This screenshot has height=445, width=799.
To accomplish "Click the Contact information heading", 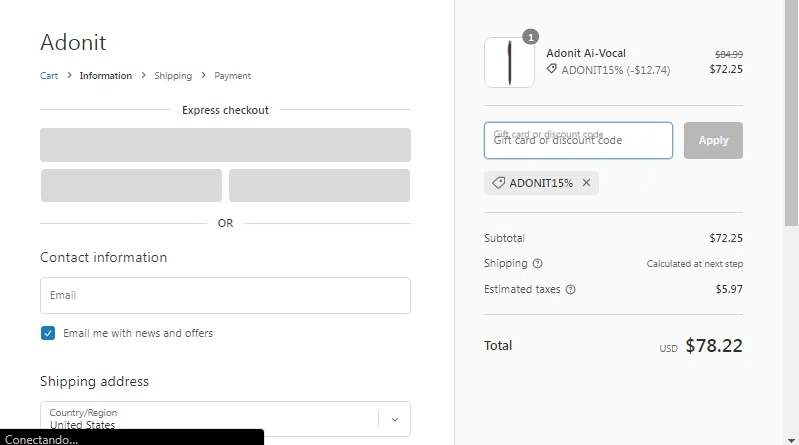I will (x=103, y=257).
